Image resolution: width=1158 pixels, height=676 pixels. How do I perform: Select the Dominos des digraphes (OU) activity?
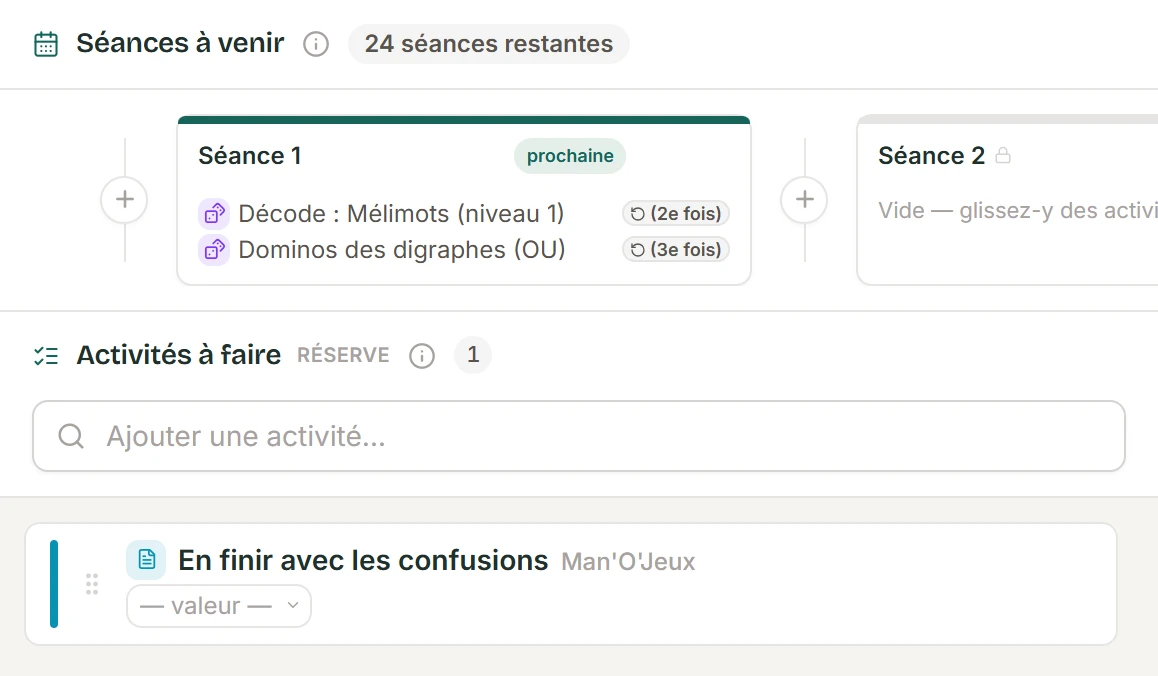(402, 250)
